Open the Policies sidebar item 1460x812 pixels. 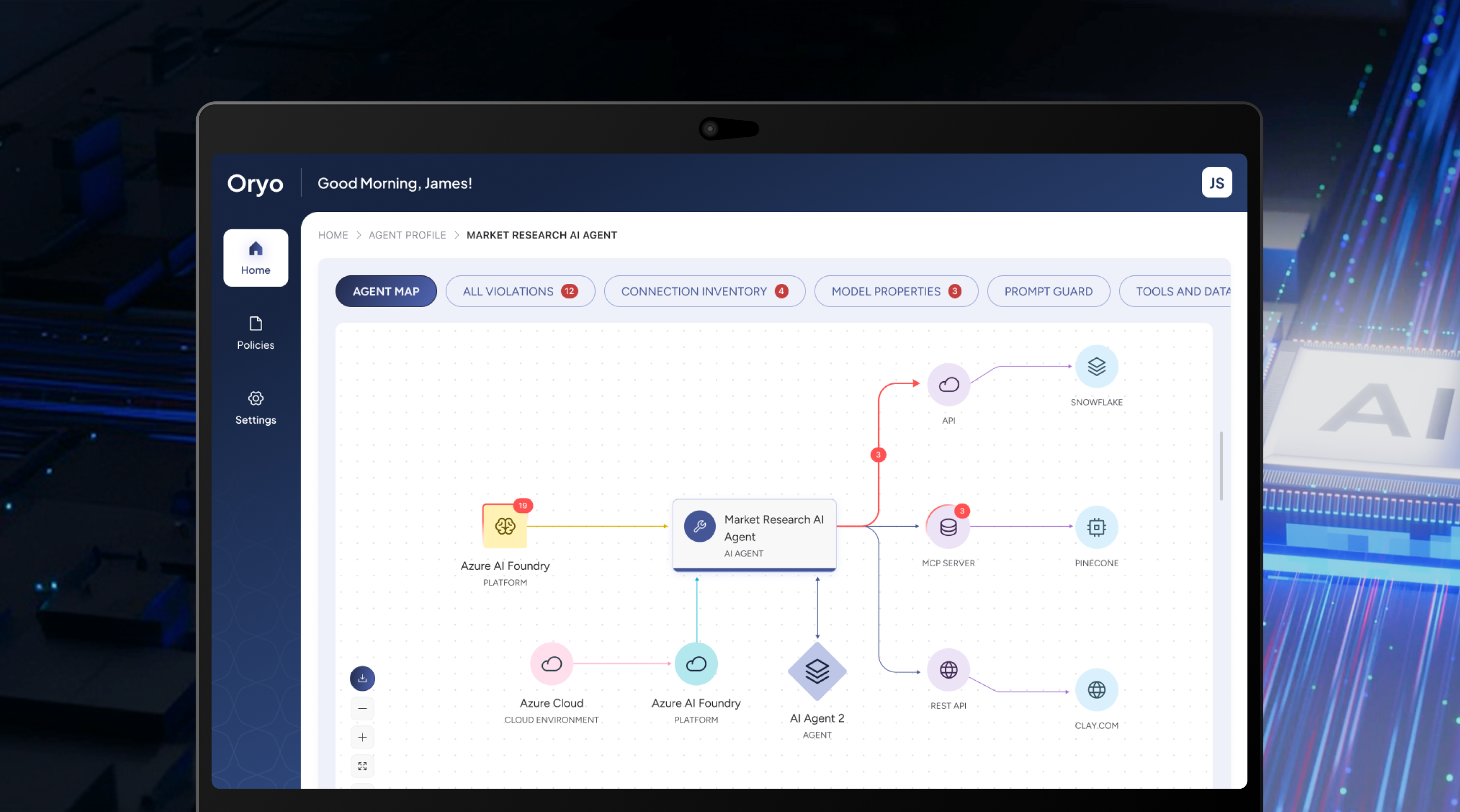click(255, 333)
